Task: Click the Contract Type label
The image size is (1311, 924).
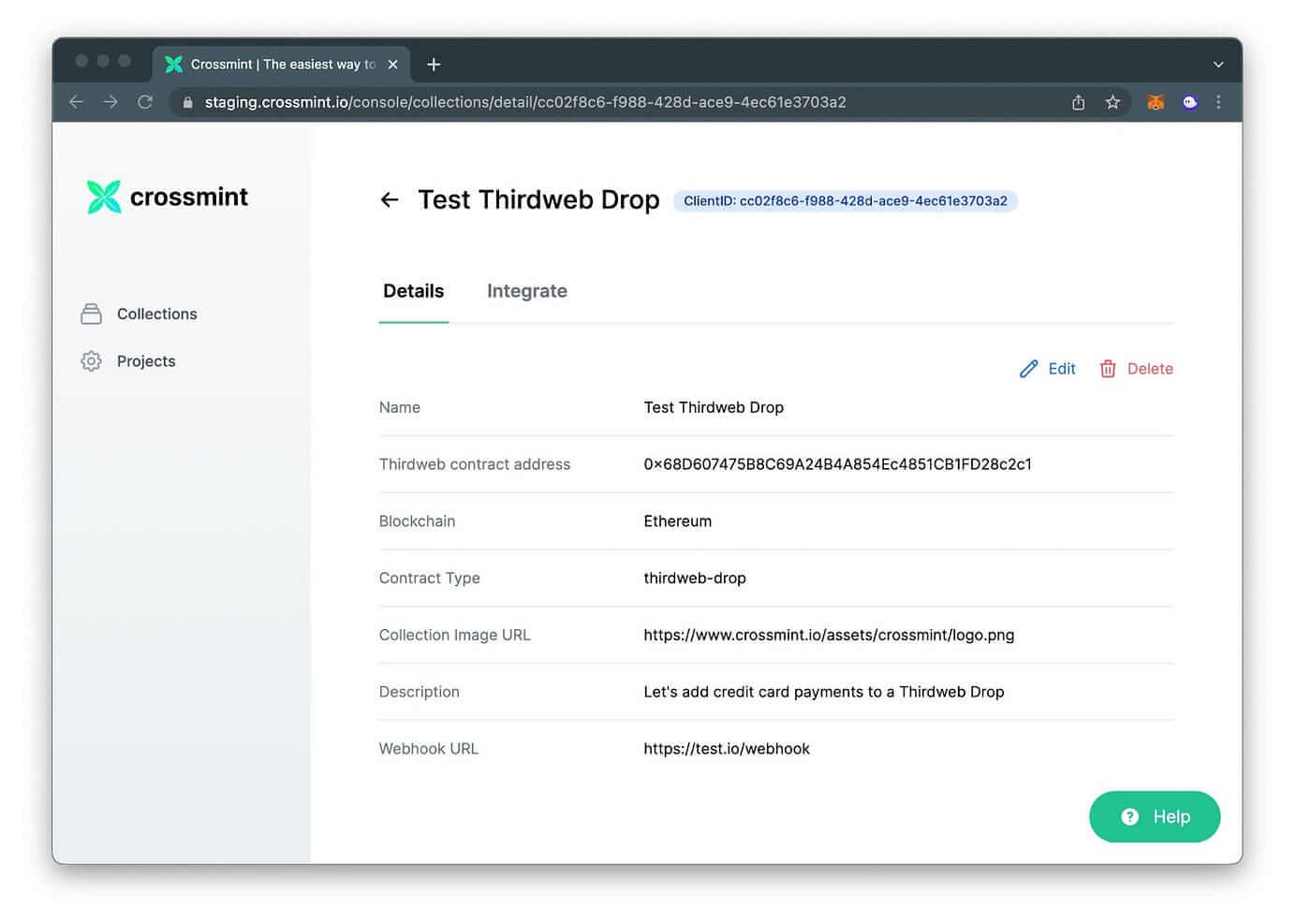Action: (x=429, y=579)
